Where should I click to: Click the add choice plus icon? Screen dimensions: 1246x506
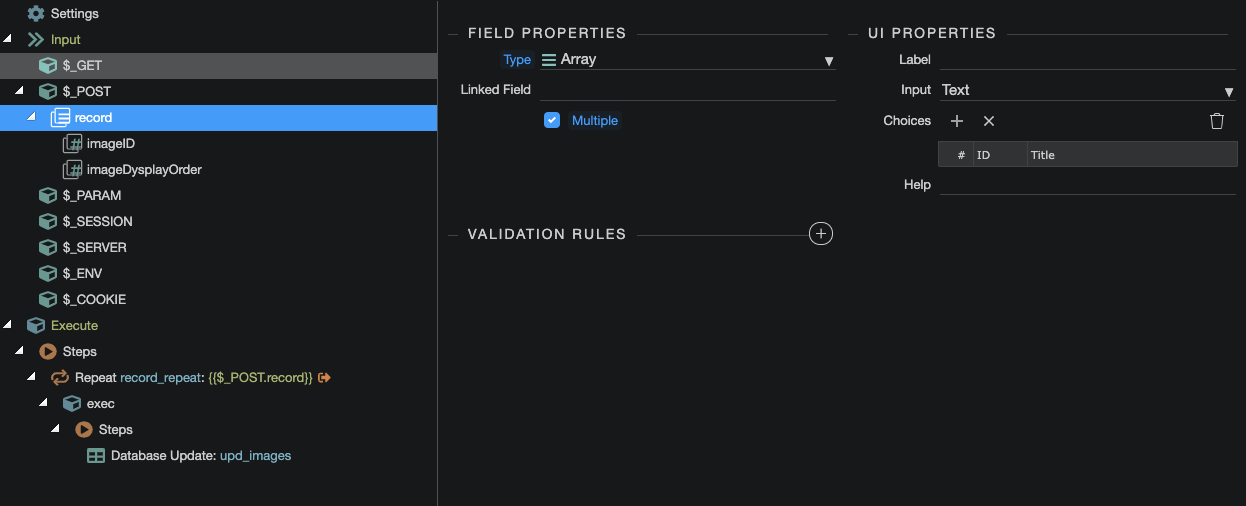(x=956, y=121)
